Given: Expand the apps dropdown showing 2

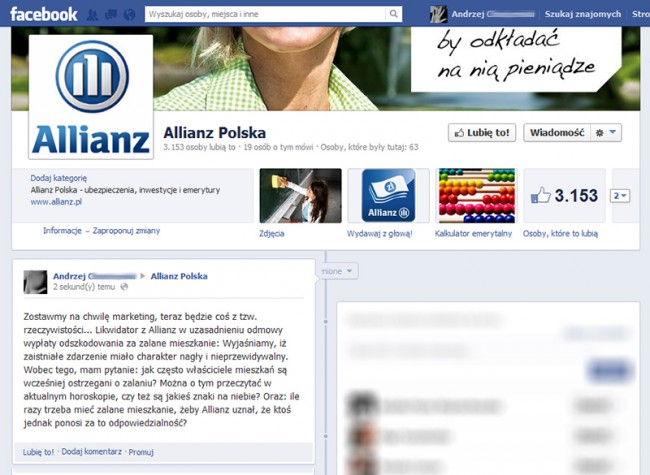Looking at the screenshot, I should click(x=620, y=196).
